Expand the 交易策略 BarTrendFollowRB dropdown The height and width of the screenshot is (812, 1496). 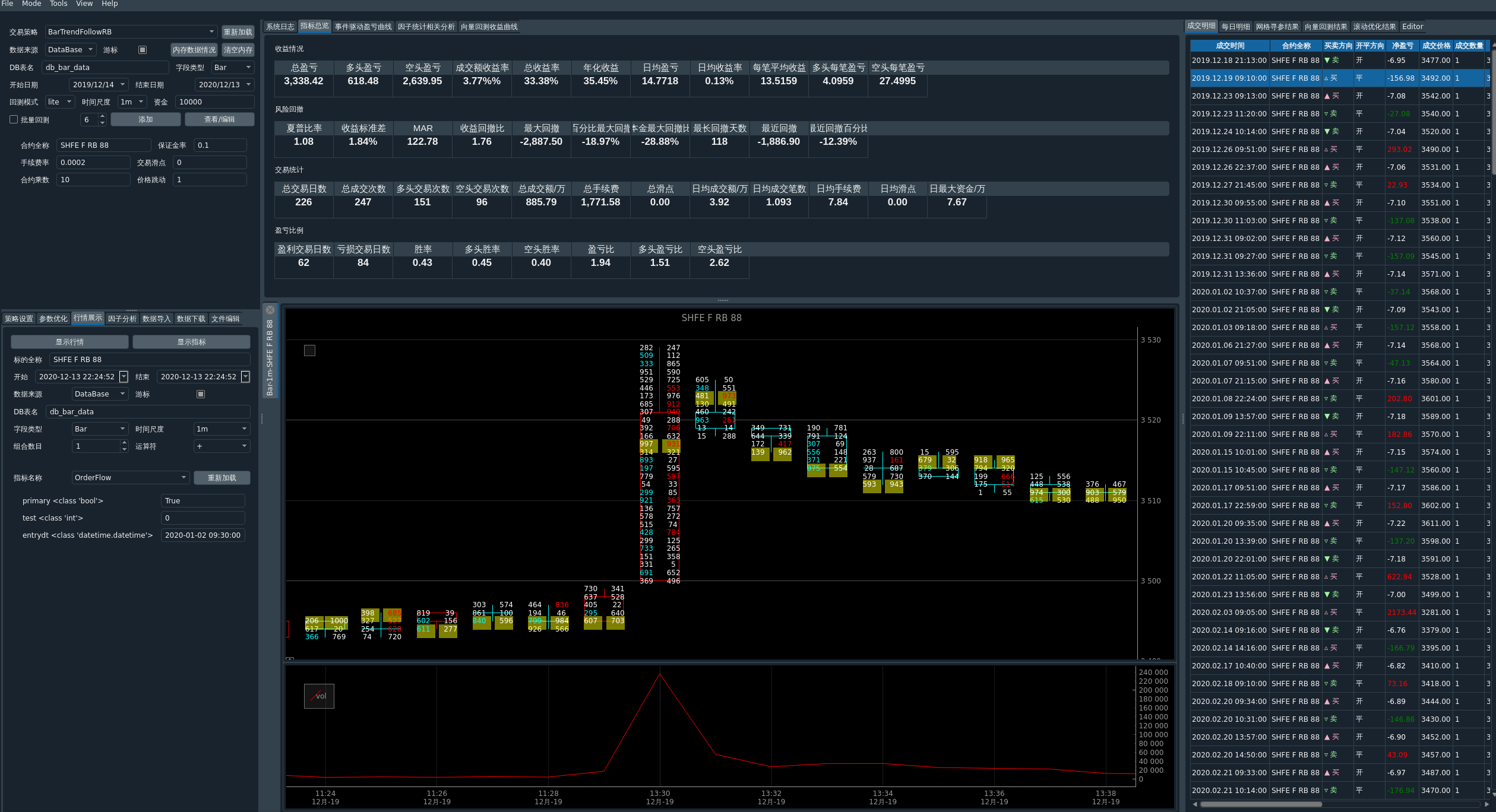coord(211,32)
